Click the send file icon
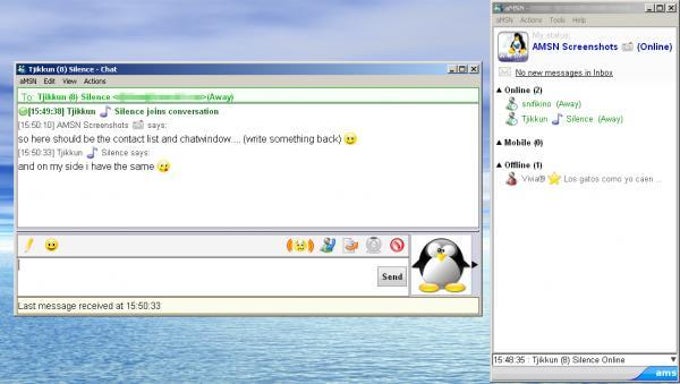Viewport: 680px width, 384px height. tap(350, 245)
